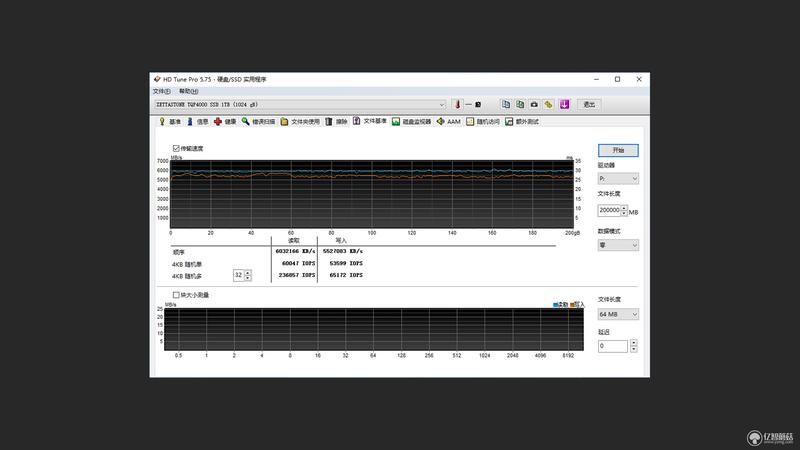
Task: Click the queue depth field showing 32
Action: pyautogui.click(x=238, y=275)
